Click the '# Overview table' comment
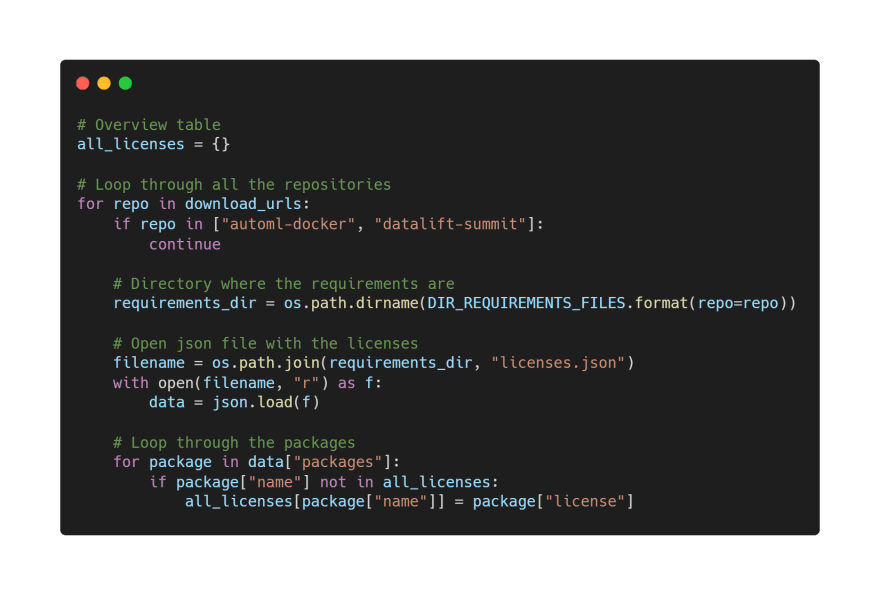This screenshot has height=595, width=880. [x=149, y=125]
